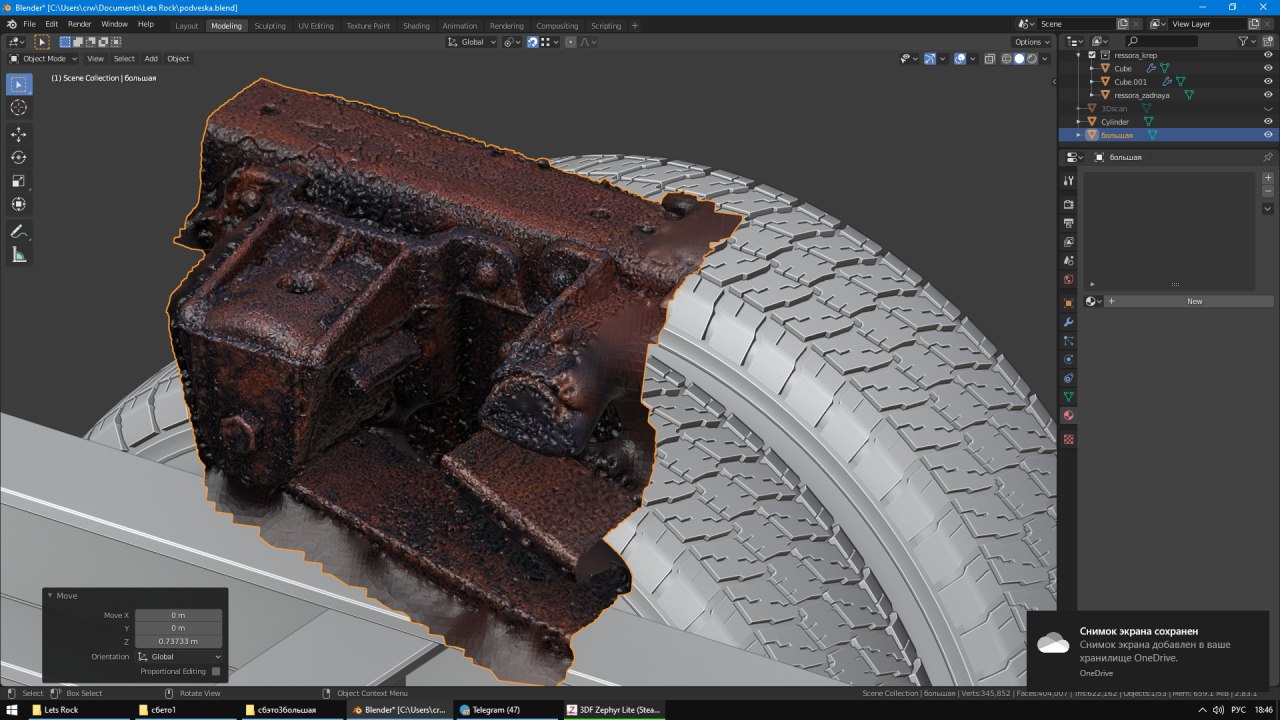The height and width of the screenshot is (720, 1280).
Task: Activate the Measure tool
Action: click(x=19, y=255)
